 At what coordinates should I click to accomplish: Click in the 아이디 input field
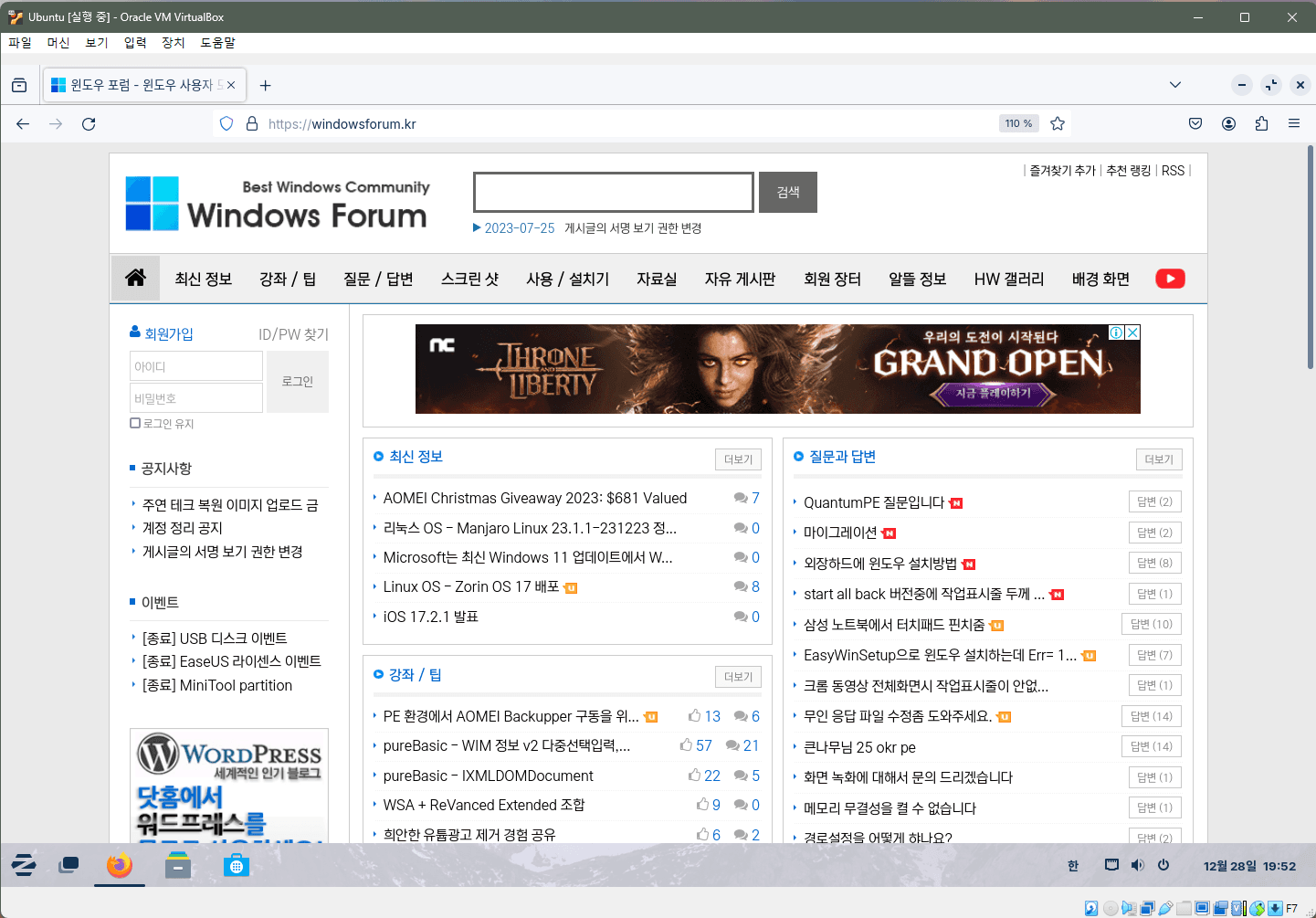coord(196,366)
